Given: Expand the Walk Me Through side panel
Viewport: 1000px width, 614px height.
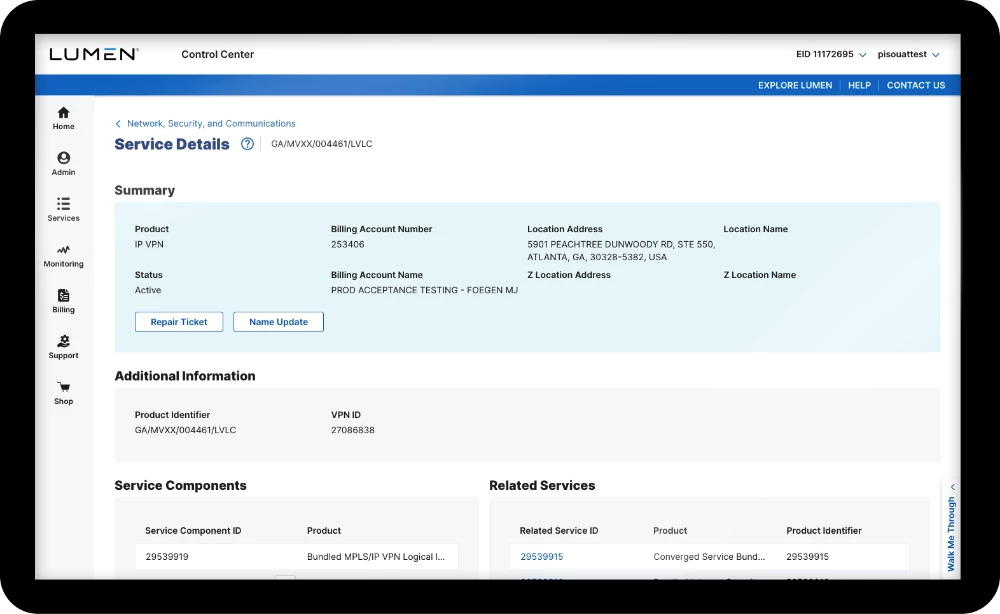Looking at the screenshot, I should [x=951, y=528].
